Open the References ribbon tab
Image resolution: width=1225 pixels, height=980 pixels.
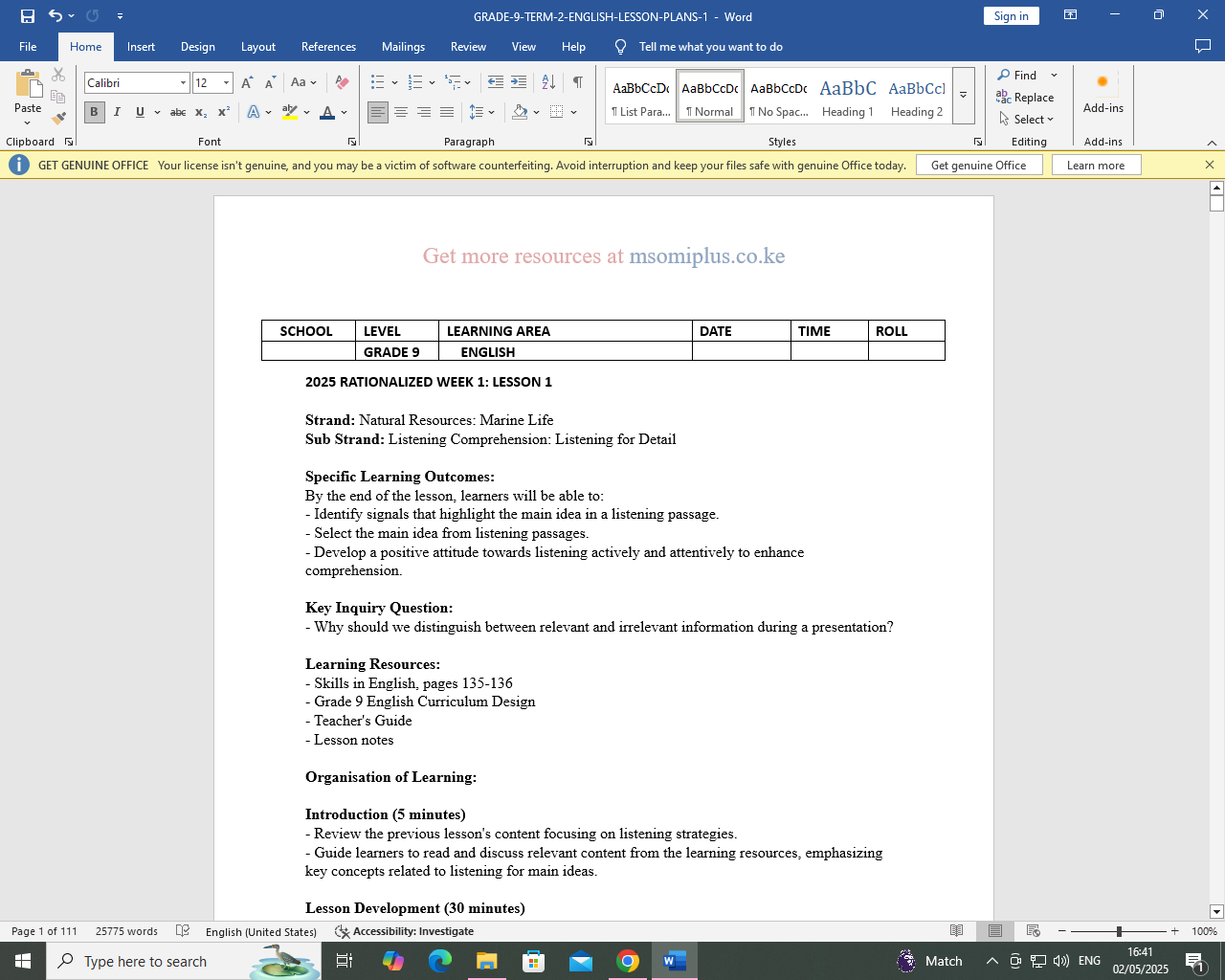coord(328,47)
